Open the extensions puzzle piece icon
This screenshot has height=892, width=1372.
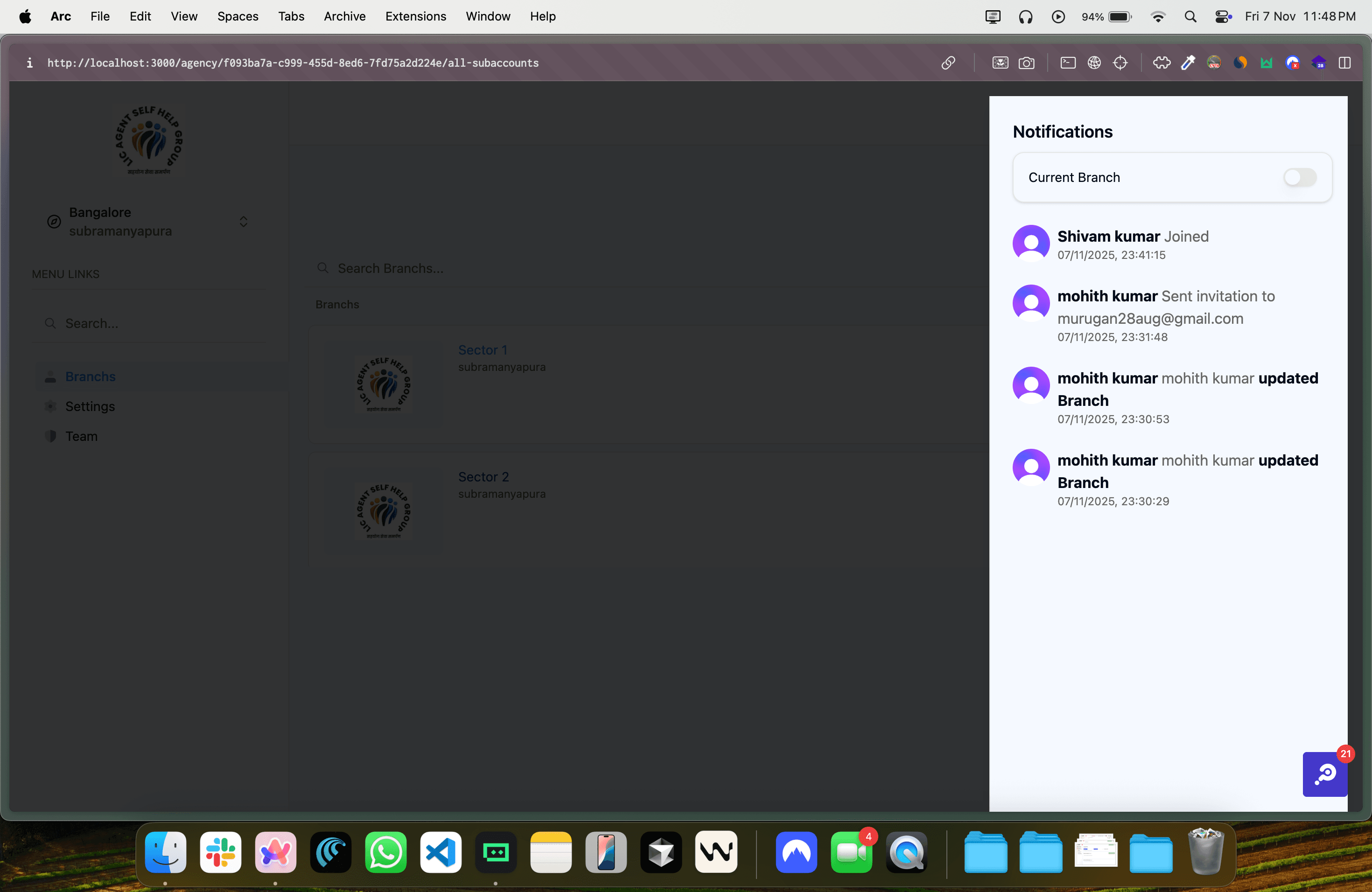1161,63
